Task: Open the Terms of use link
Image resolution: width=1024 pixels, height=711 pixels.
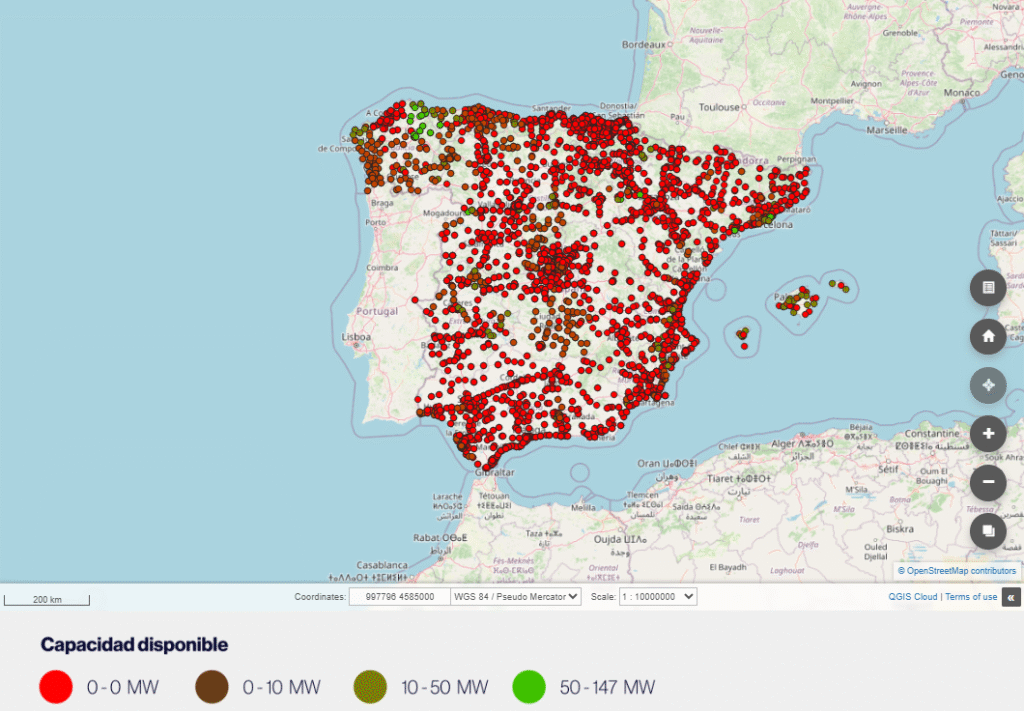Action: coord(971,597)
